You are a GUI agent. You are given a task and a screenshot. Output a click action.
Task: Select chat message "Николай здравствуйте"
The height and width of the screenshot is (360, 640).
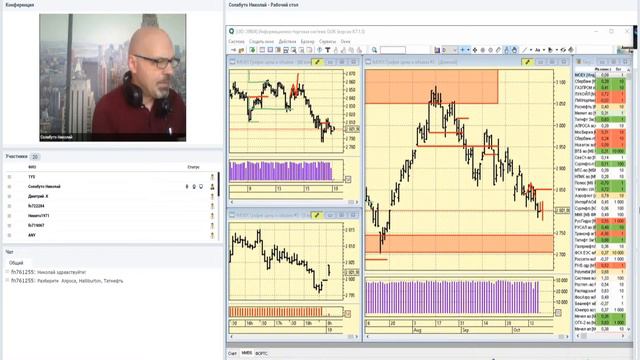pos(62,272)
